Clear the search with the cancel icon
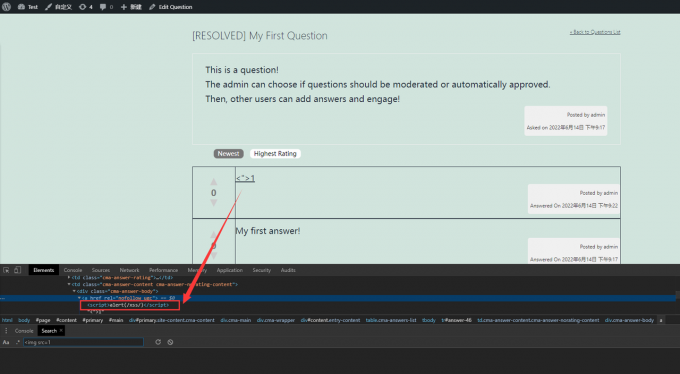Screen dimensions: 680x374 170,342
